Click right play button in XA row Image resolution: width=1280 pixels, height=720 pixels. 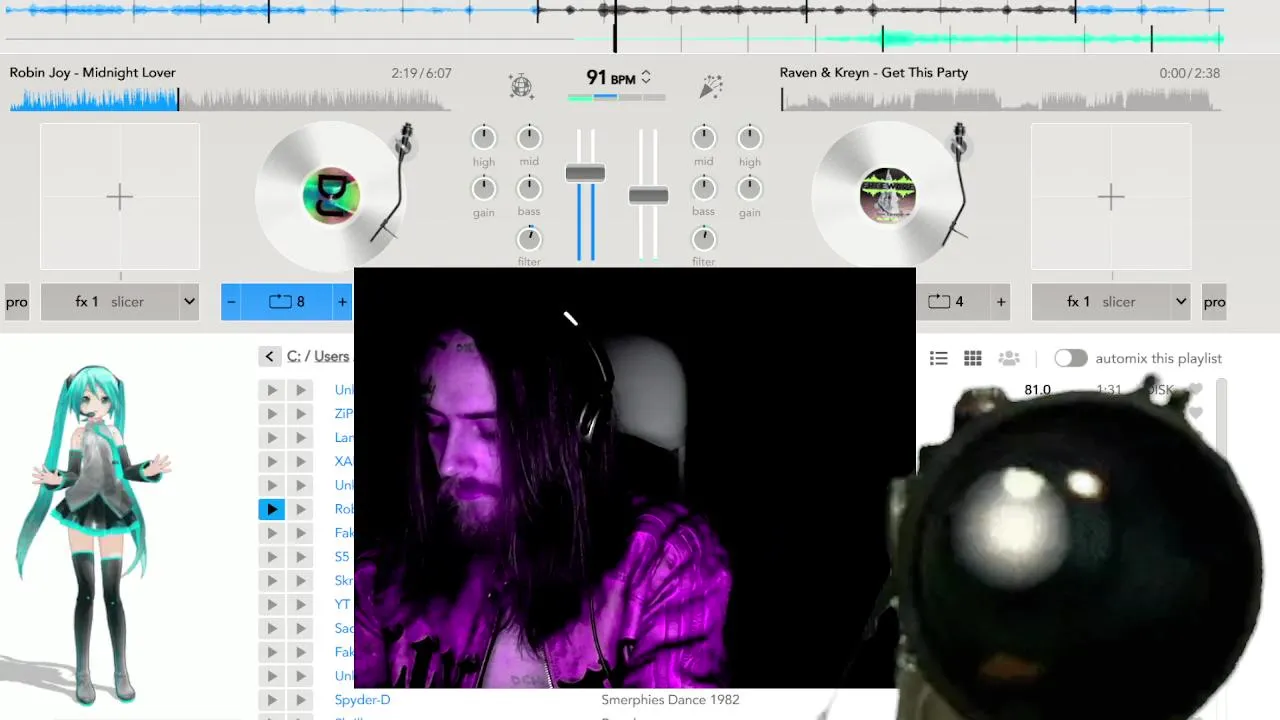[300, 461]
